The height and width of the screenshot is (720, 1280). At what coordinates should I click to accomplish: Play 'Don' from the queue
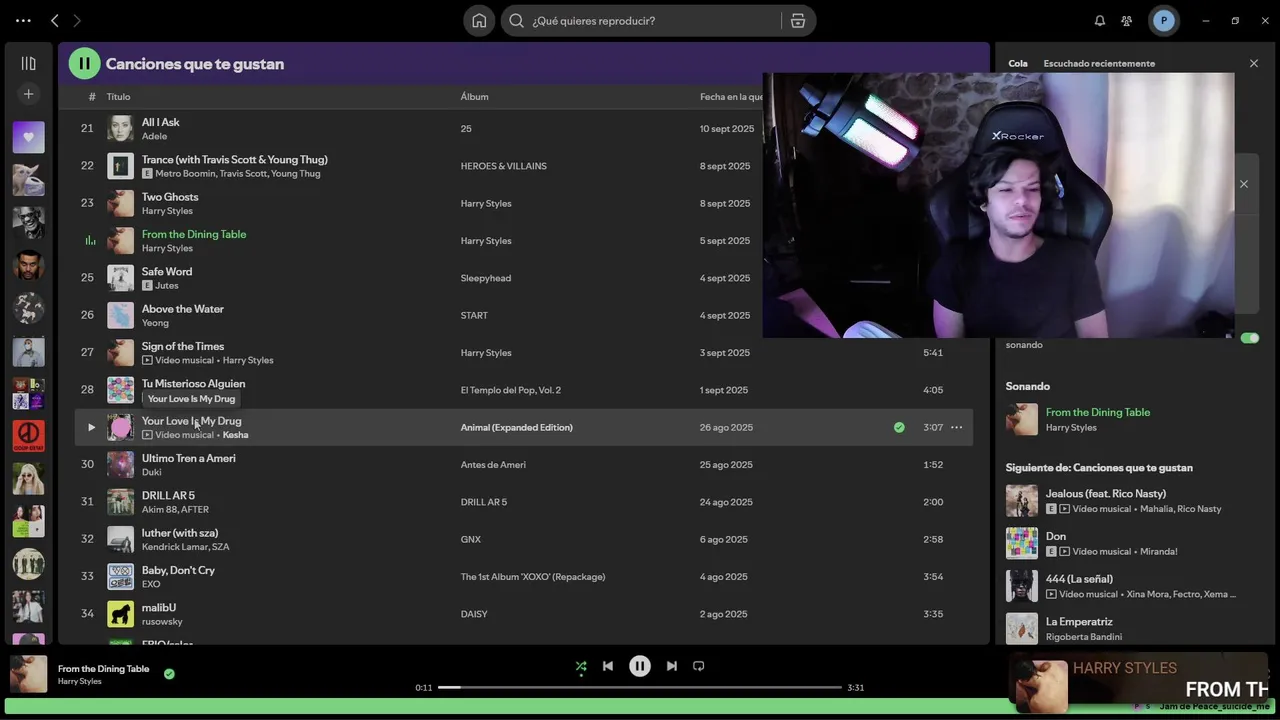coord(1022,543)
